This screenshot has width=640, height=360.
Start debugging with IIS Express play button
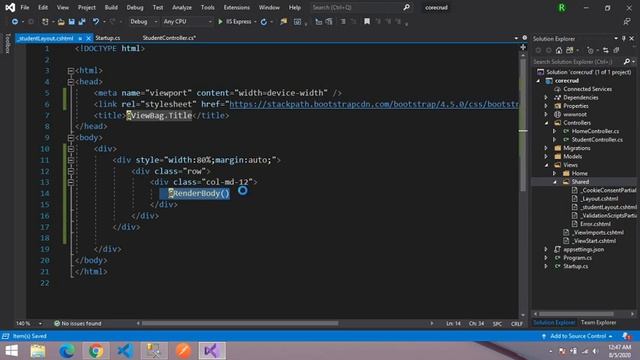tap(220, 22)
